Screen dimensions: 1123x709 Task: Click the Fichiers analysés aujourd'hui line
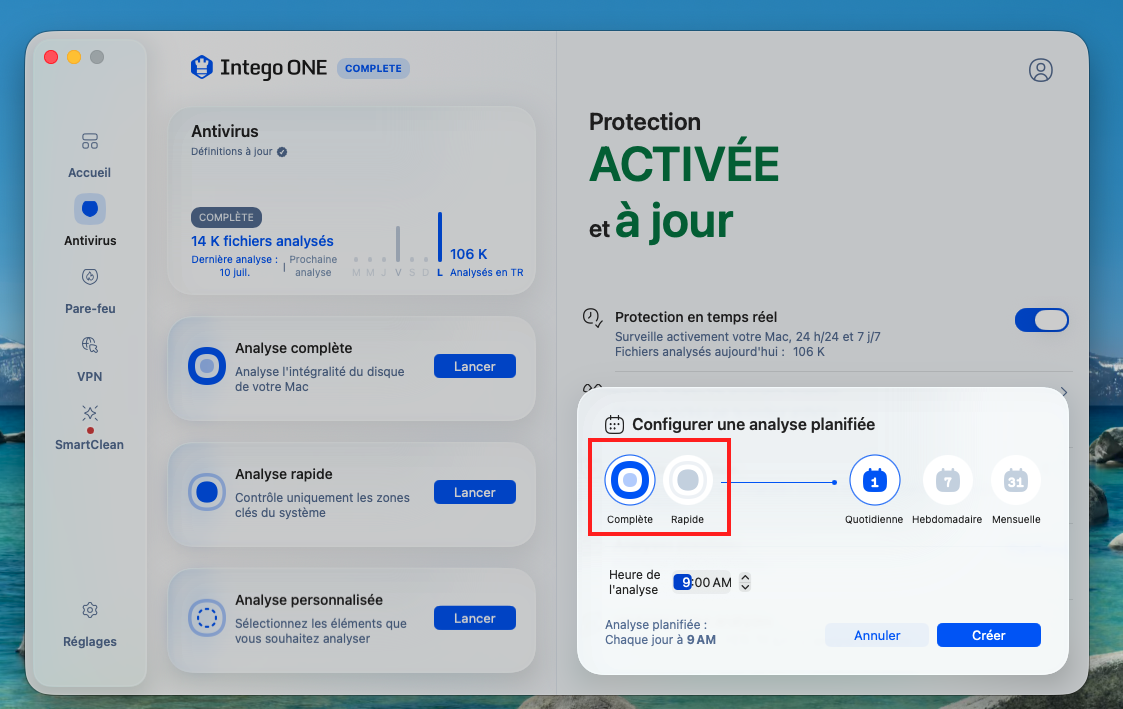720,352
